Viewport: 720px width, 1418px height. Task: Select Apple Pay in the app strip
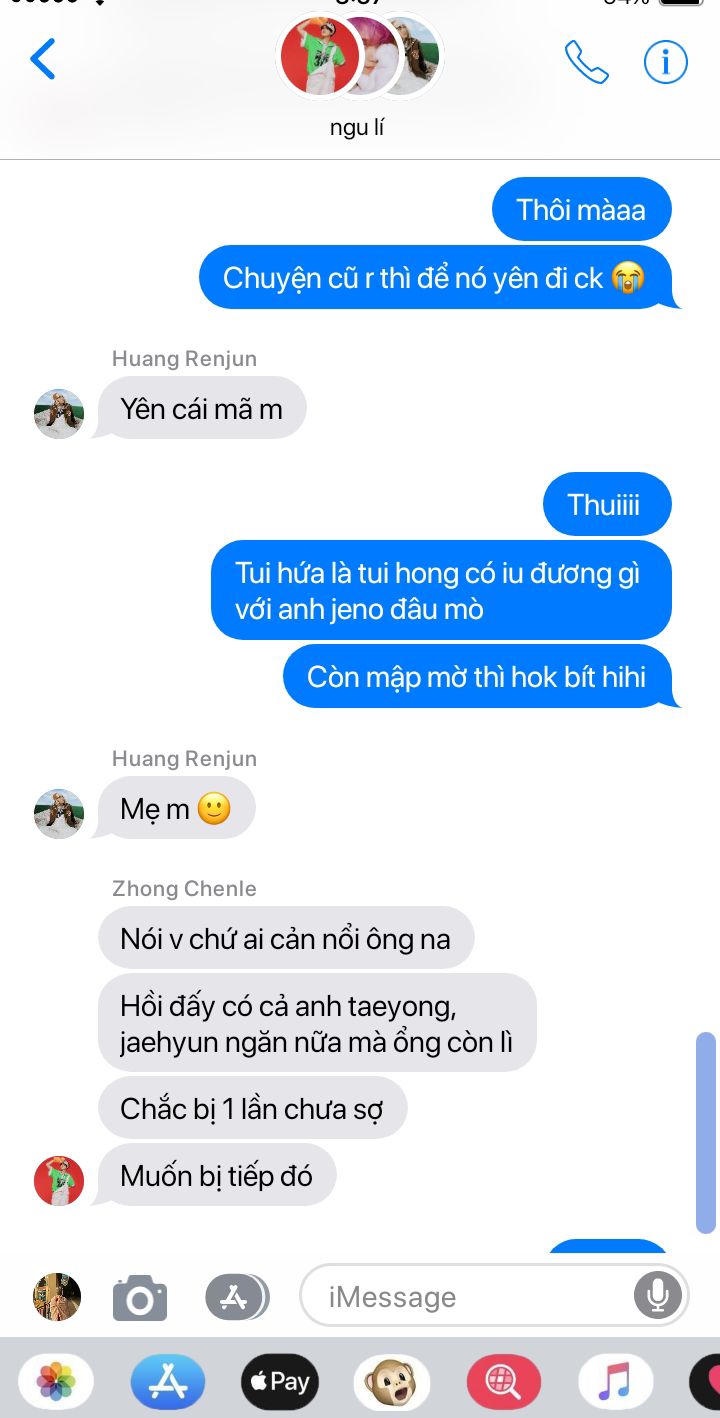(x=280, y=1382)
